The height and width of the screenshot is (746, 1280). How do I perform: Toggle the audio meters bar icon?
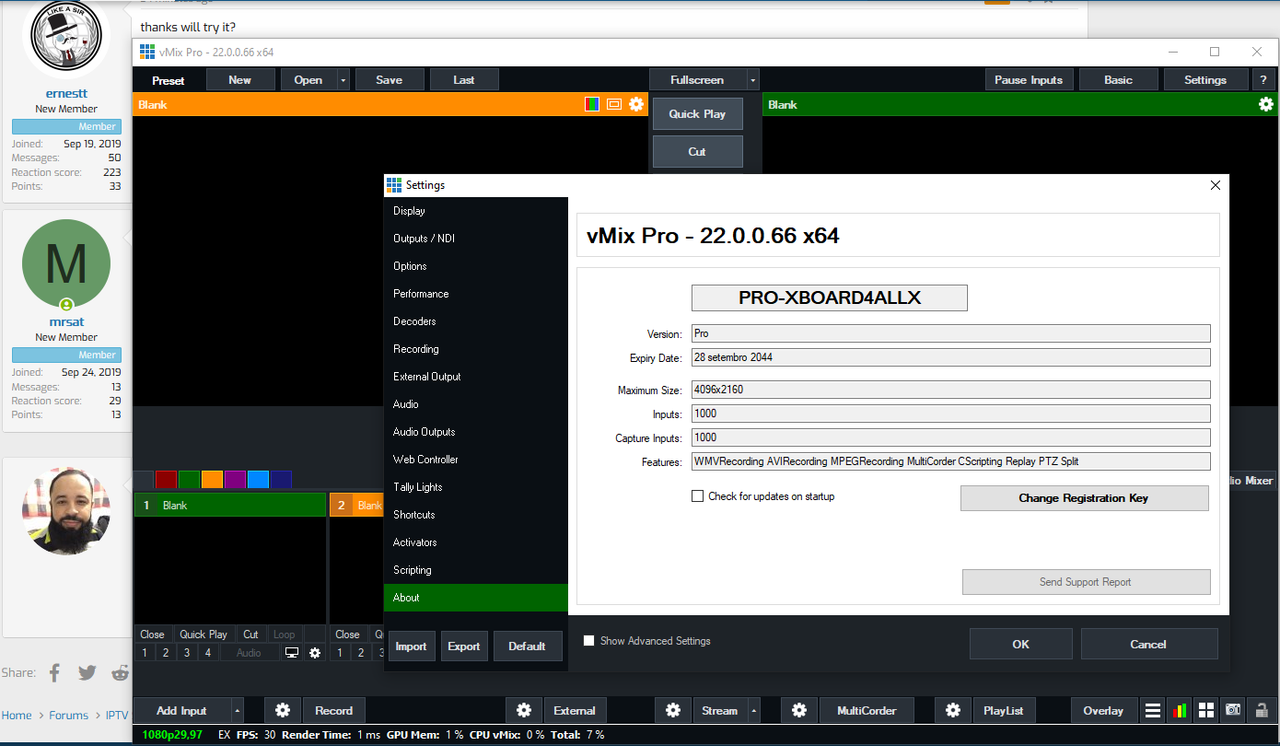1180,711
